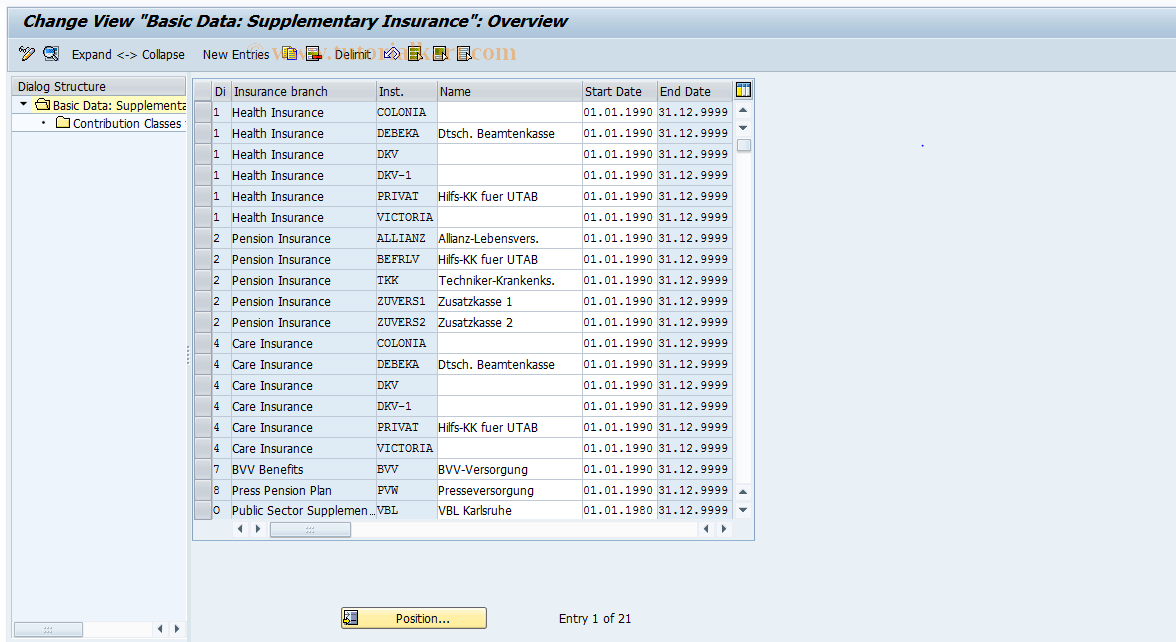This screenshot has width=1176, height=642.
Task: Click vertical scrollbar thumb of table
Action: tap(743, 146)
